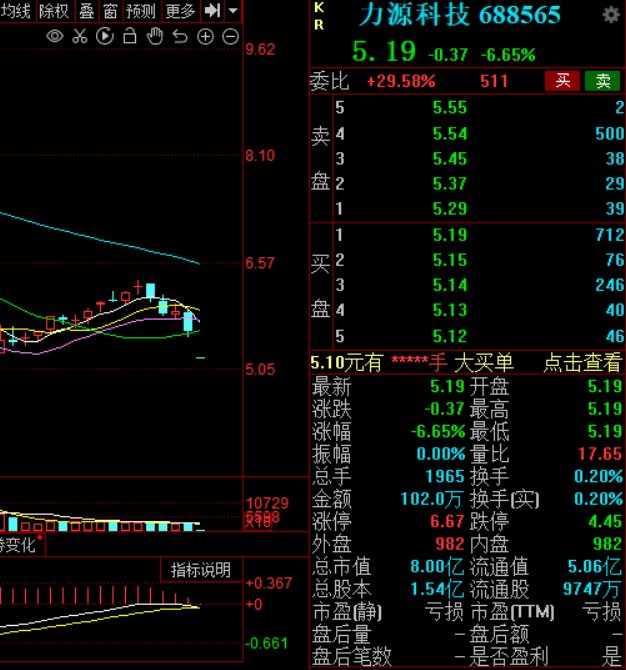The image size is (626, 670).
Task: Click the 叠 overlay toolbar item
Action: [x=86, y=11]
